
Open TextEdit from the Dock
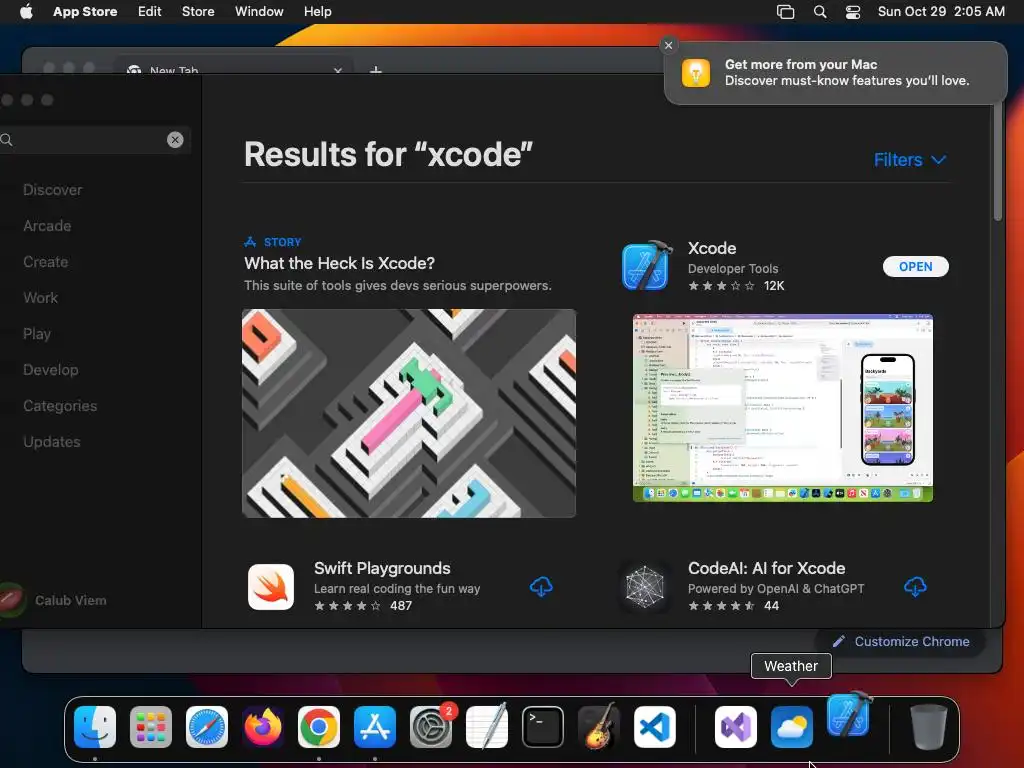487,726
